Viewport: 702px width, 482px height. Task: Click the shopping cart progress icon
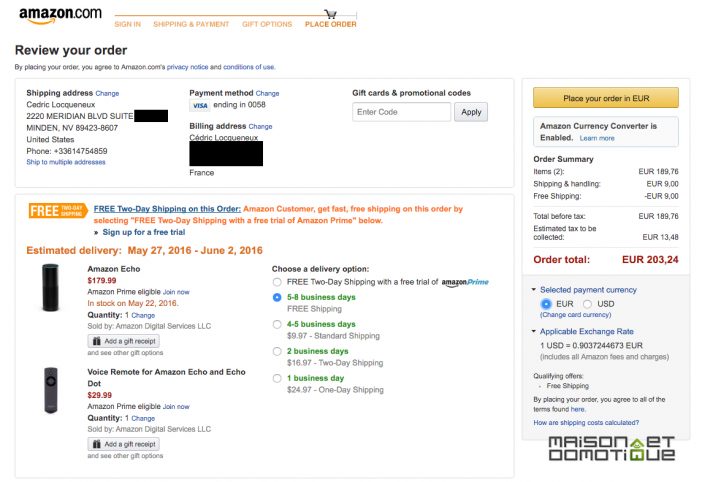[330, 14]
